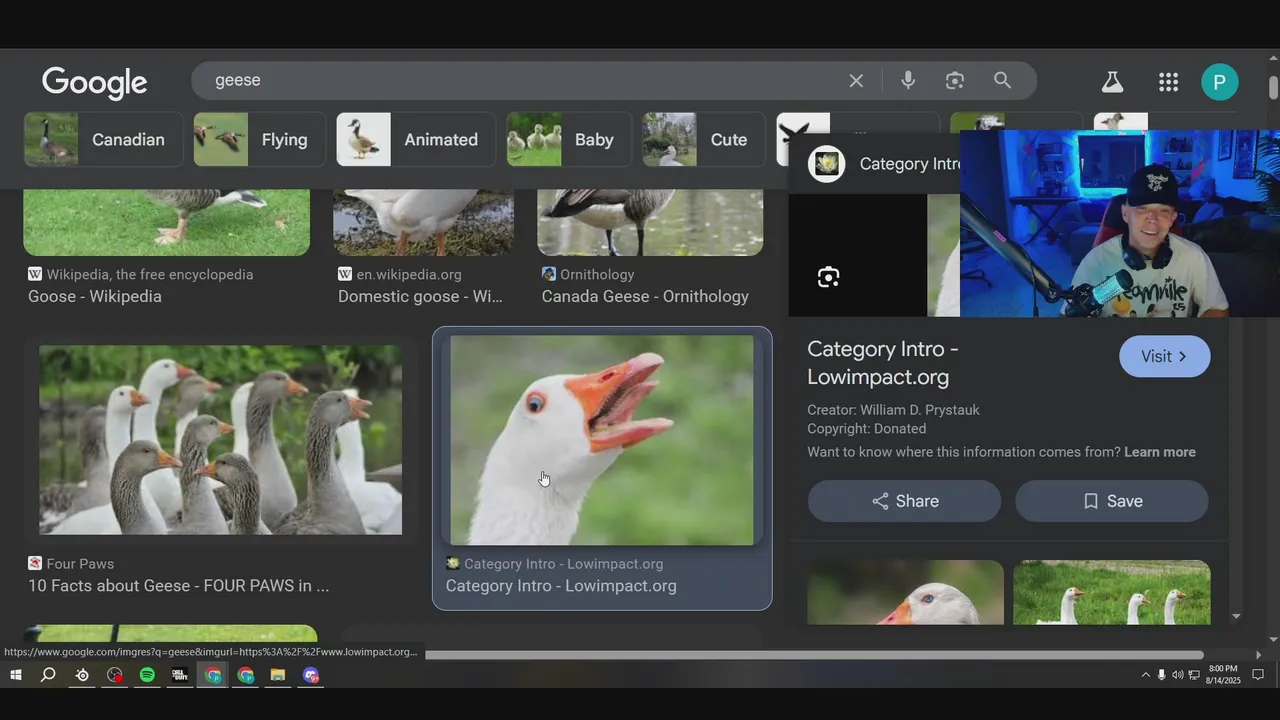Click the Canada goose thumbnail above Ornithology
1280x720 pixels.
(650, 222)
